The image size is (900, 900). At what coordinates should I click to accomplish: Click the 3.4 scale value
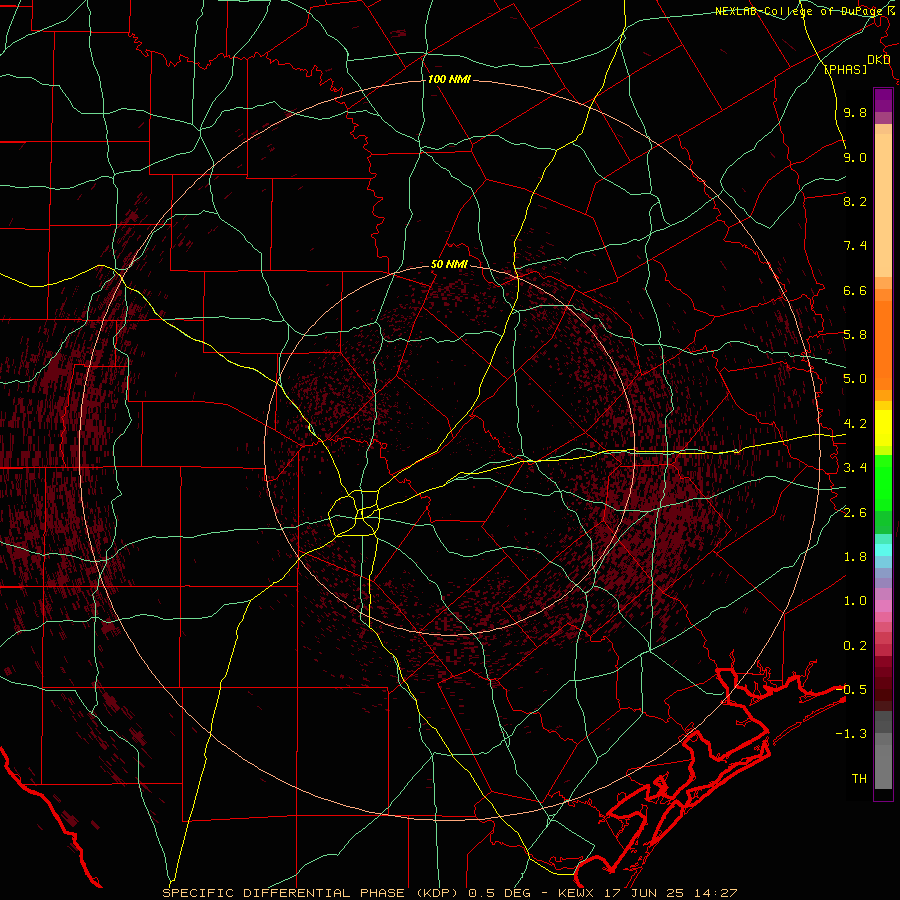[x=855, y=468]
